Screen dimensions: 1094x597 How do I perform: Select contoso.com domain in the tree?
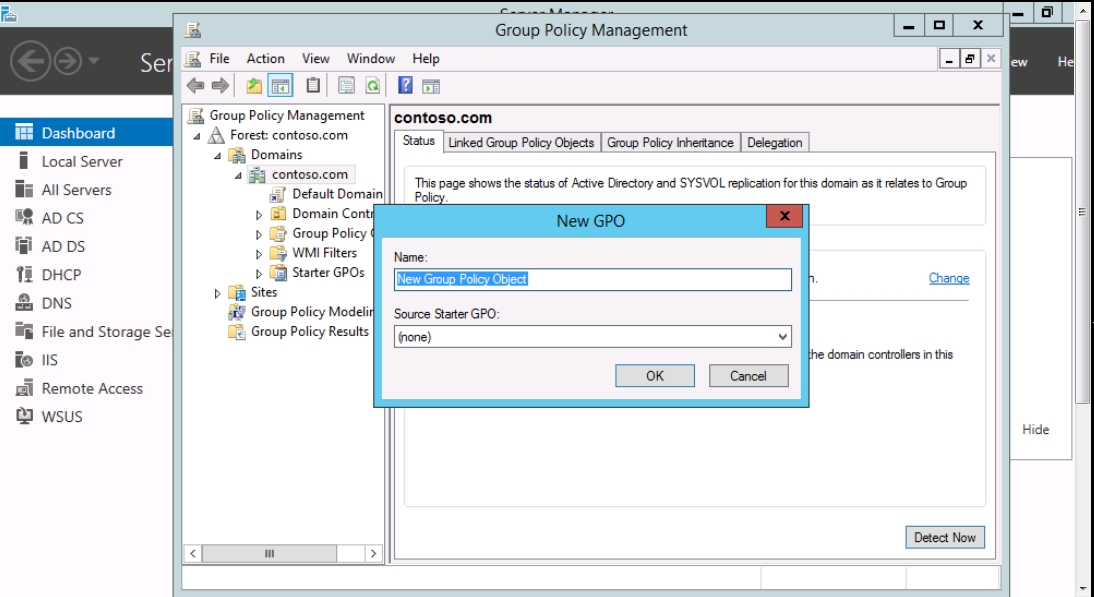click(x=310, y=174)
